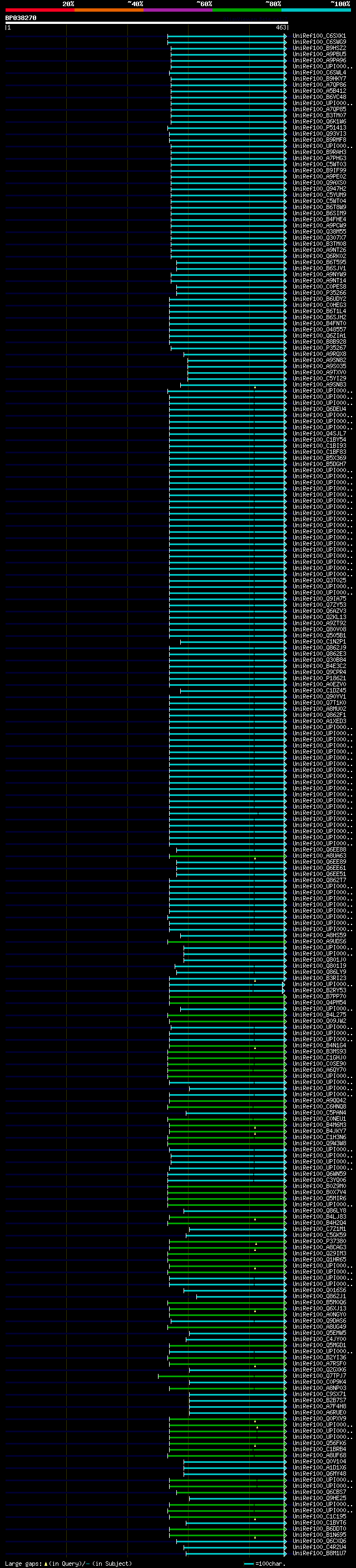Select the UniRef100_Q5EMW5 label
Viewport: 356px width, 1568px height.
pyautogui.click(x=319, y=1333)
